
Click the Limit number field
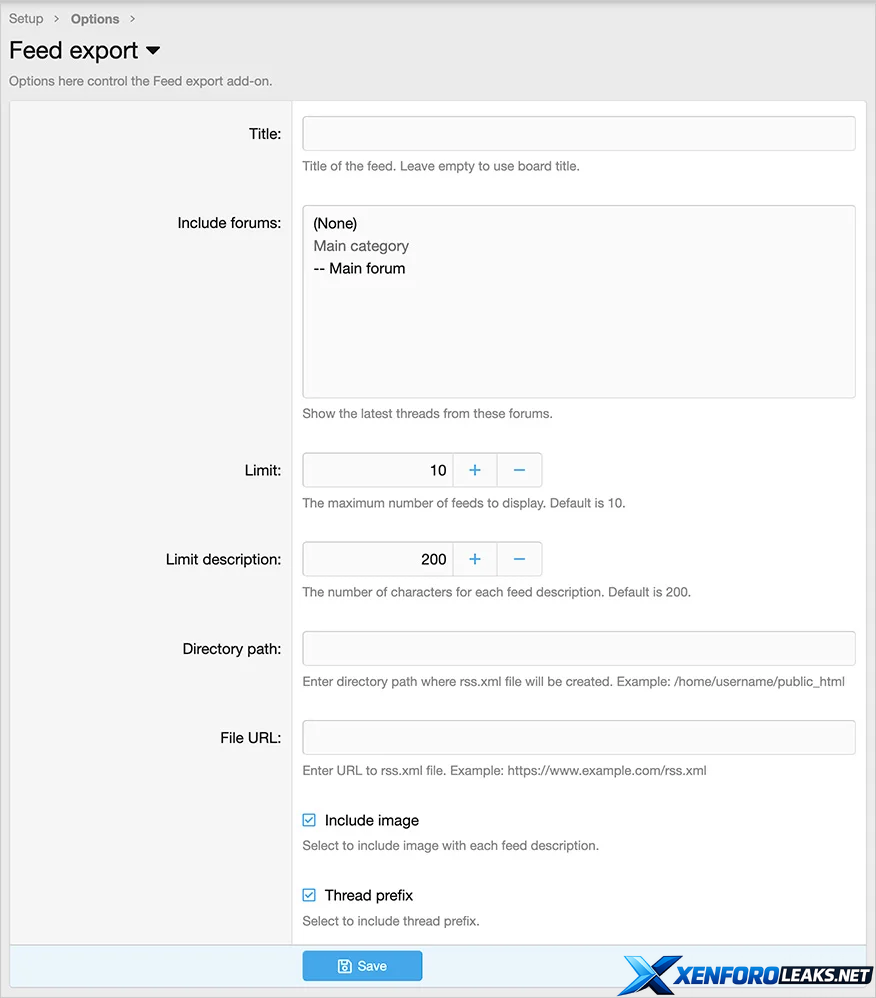pyautogui.click(x=378, y=470)
